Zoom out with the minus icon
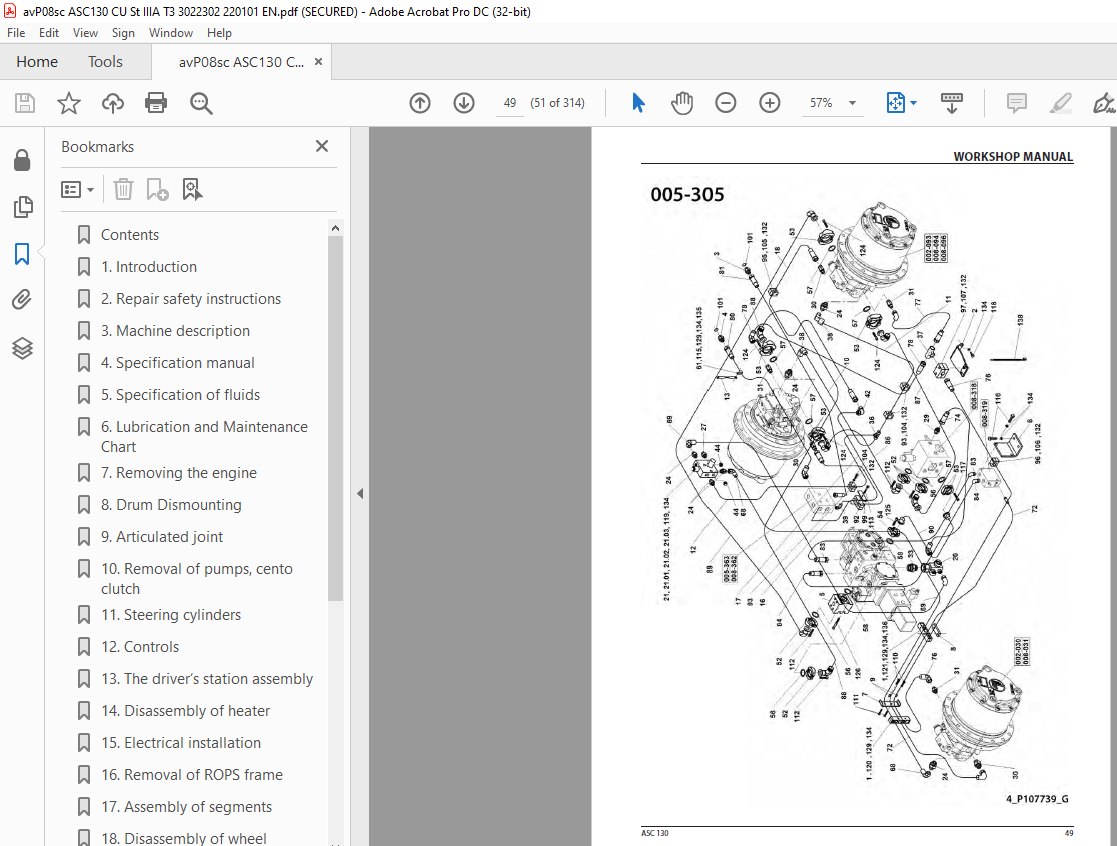Image resolution: width=1117 pixels, height=846 pixels. (726, 103)
